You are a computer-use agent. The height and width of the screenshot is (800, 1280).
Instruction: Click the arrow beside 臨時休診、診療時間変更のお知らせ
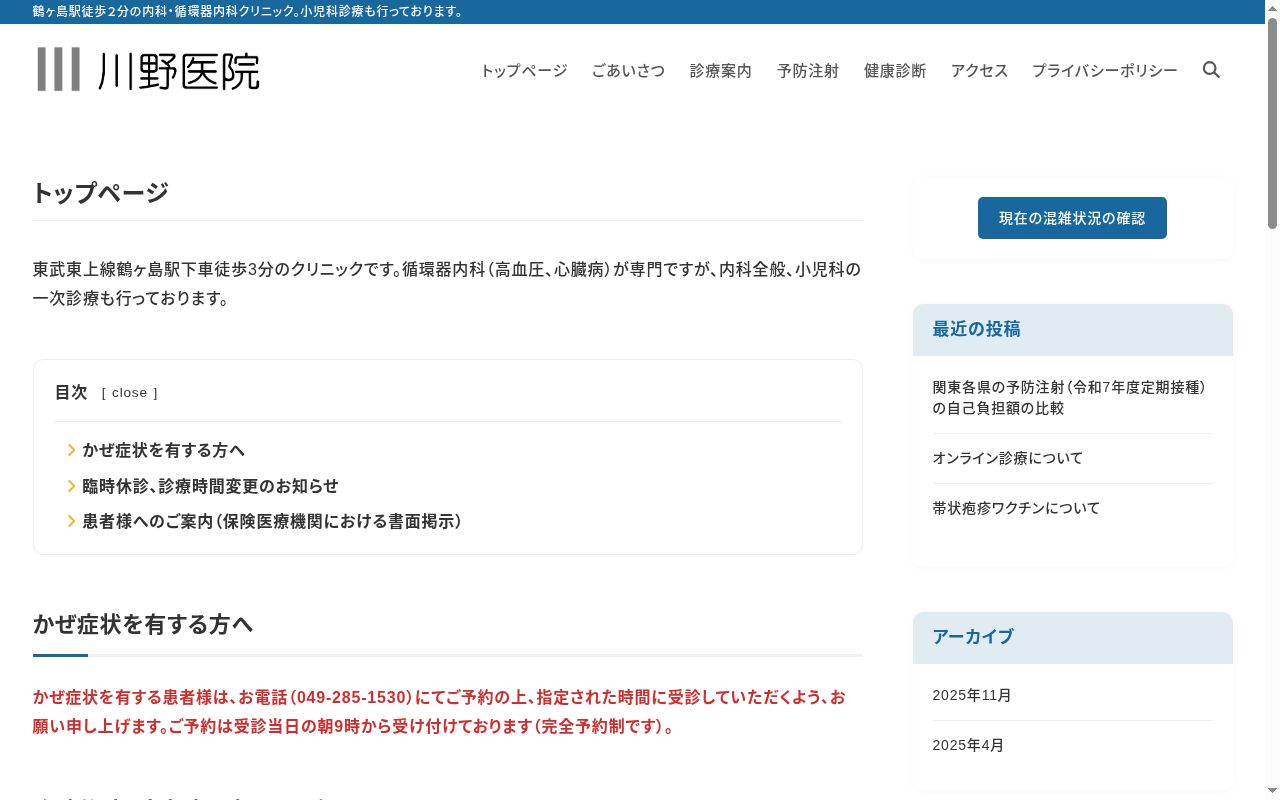(x=72, y=486)
